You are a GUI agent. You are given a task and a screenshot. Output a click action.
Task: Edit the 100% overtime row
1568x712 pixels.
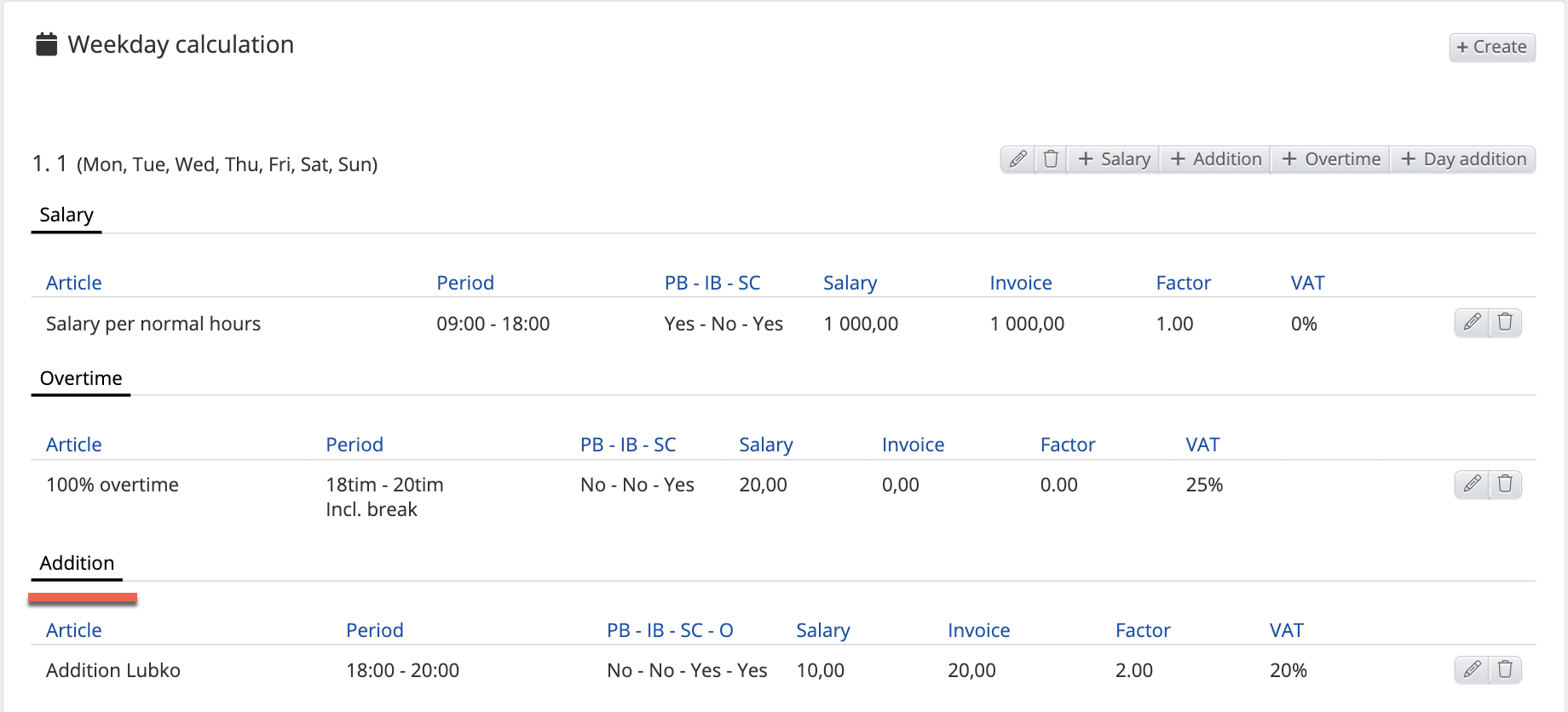pos(1471,484)
